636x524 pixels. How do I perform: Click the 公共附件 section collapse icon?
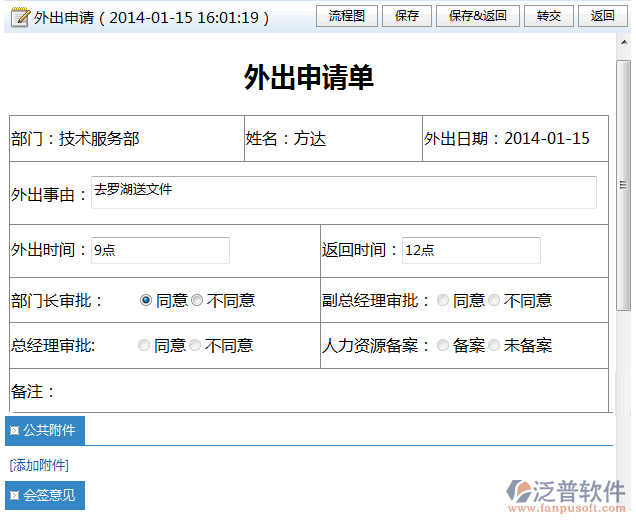(x=14, y=431)
